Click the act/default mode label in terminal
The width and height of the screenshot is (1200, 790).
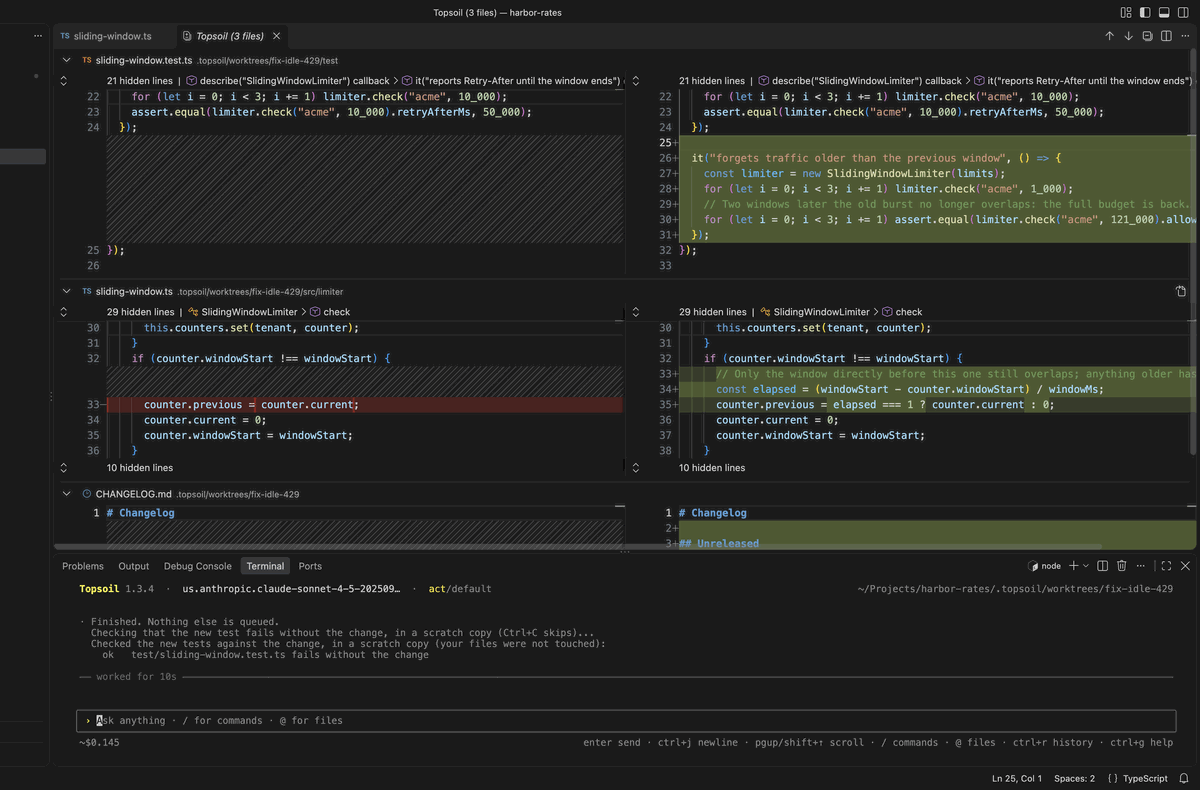(x=460, y=589)
